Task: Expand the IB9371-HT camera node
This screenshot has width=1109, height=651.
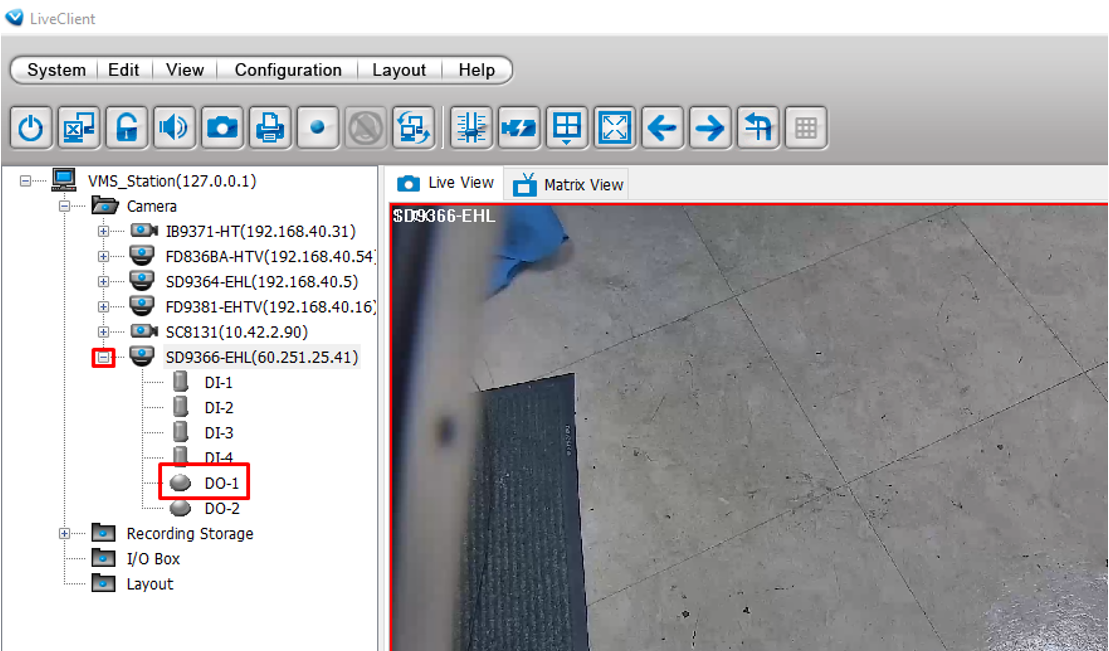Action: point(103,231)
